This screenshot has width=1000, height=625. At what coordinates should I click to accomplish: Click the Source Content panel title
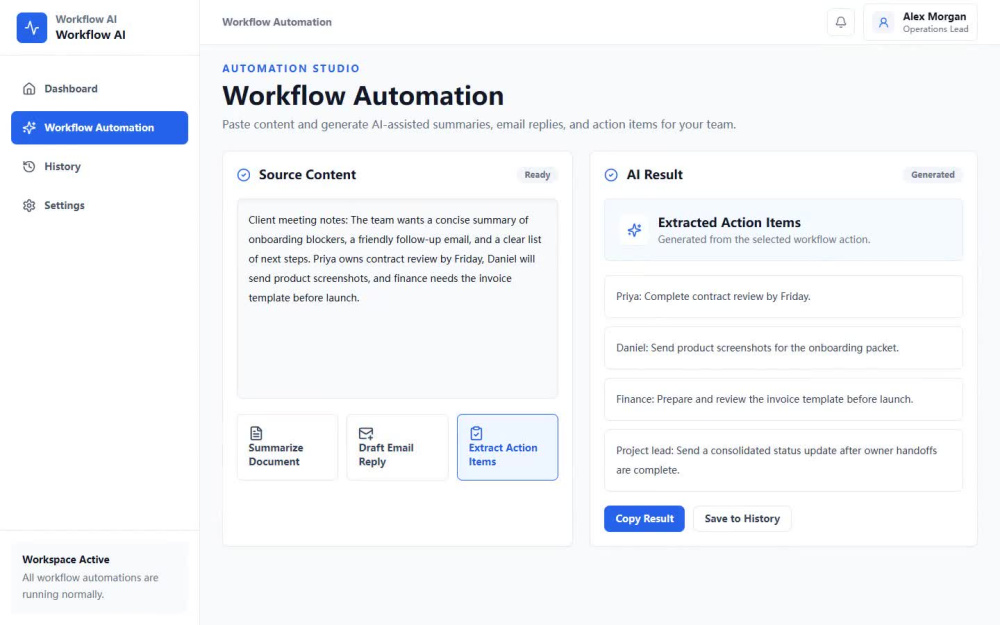[307, 175]
